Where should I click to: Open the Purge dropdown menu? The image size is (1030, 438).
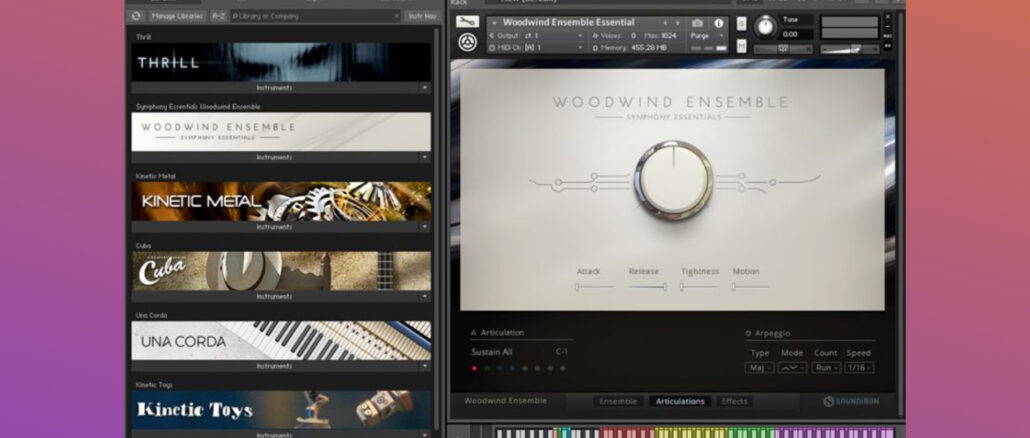click(709, 36)
